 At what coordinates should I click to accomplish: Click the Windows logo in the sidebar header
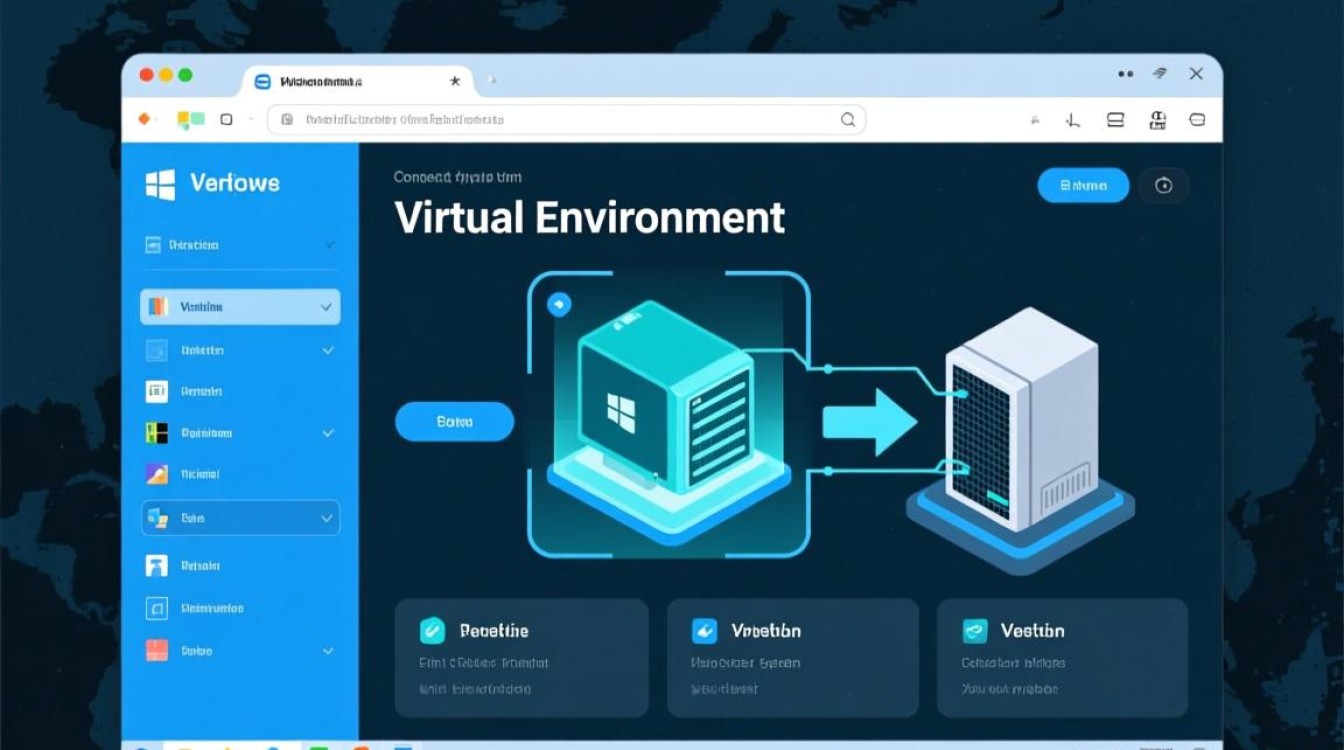pyautogui.click(x=160, y=184)
